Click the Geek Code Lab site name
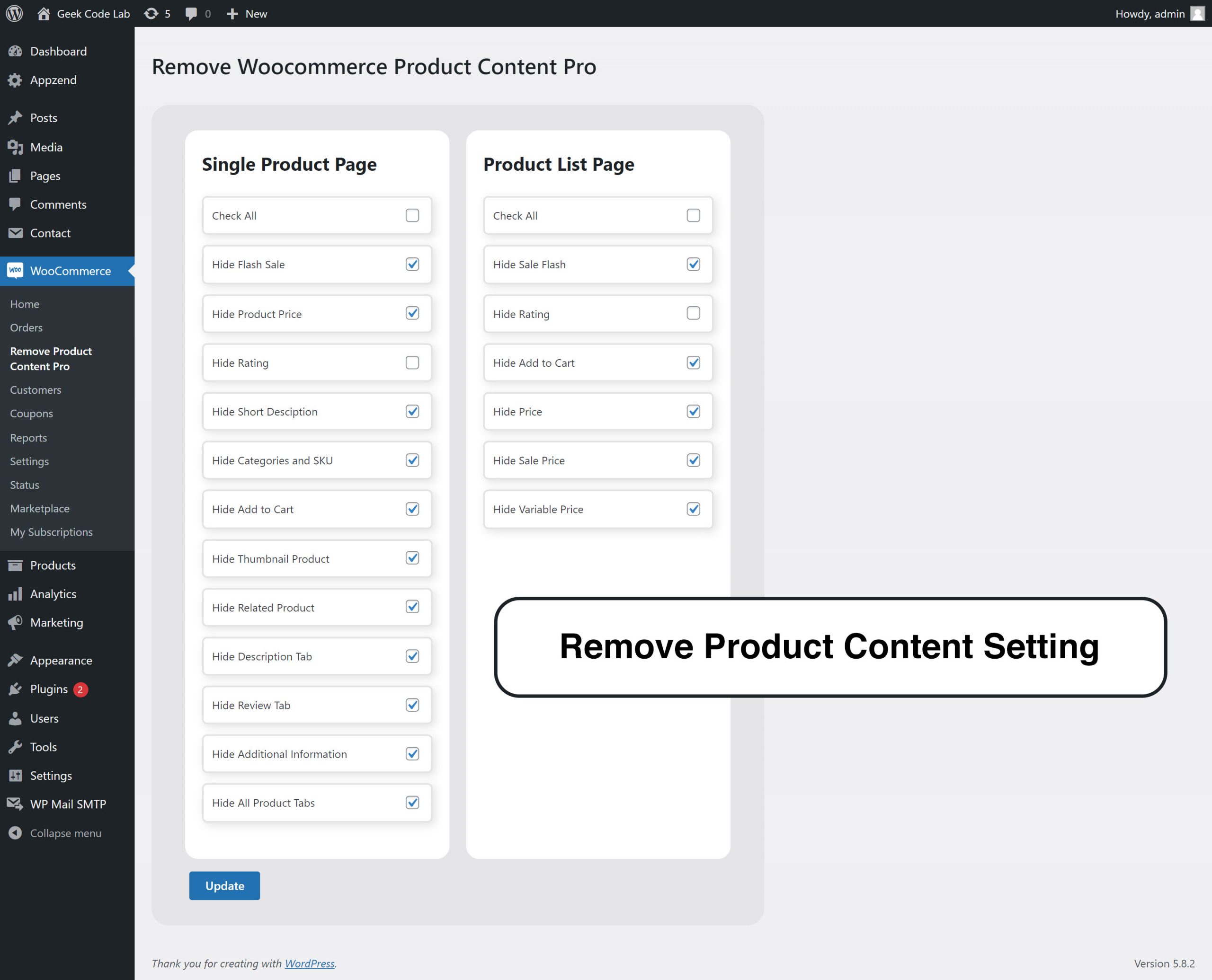Image resolution: width=1212 pixels, height=980 pixels. click(94, 14)
